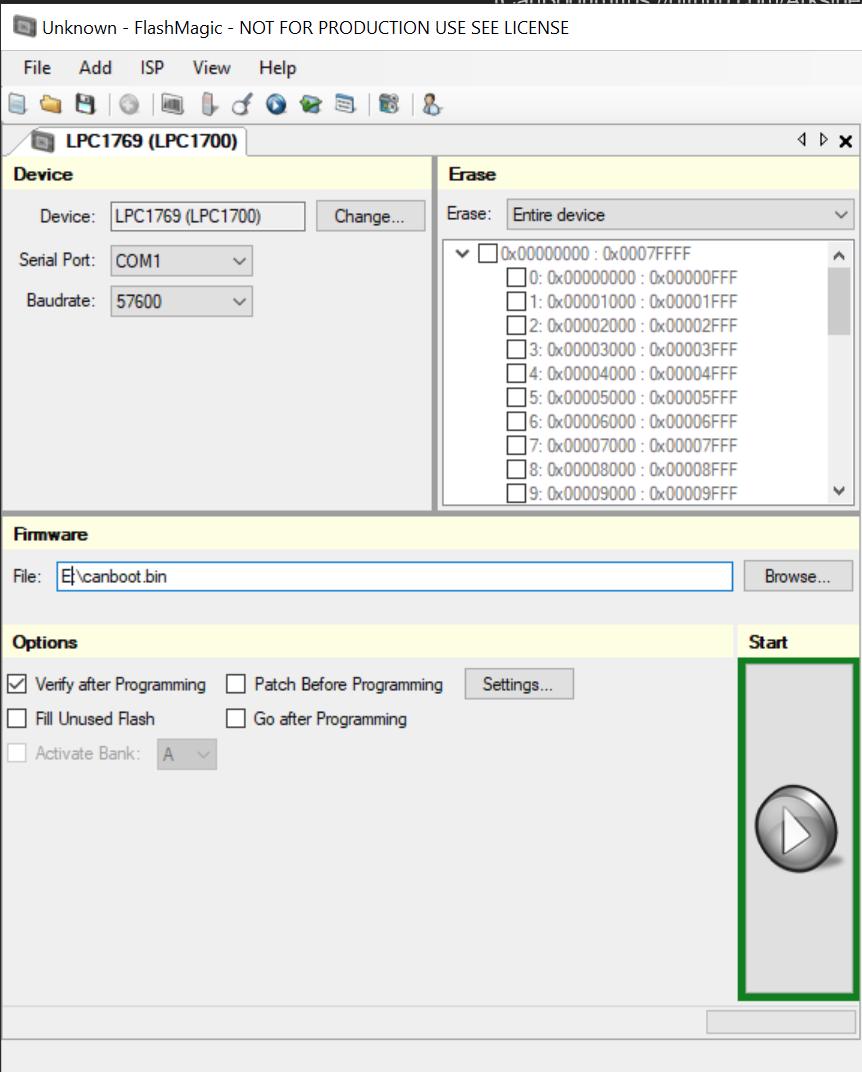Viewport: 862px width, 1072px height.
Task: Click the New project toolbar icon
Action: click(17, 103)
